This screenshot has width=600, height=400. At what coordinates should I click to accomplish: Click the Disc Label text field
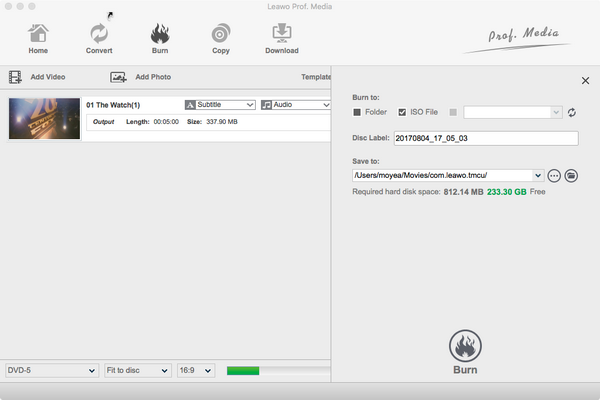click(x=486, y=138)
